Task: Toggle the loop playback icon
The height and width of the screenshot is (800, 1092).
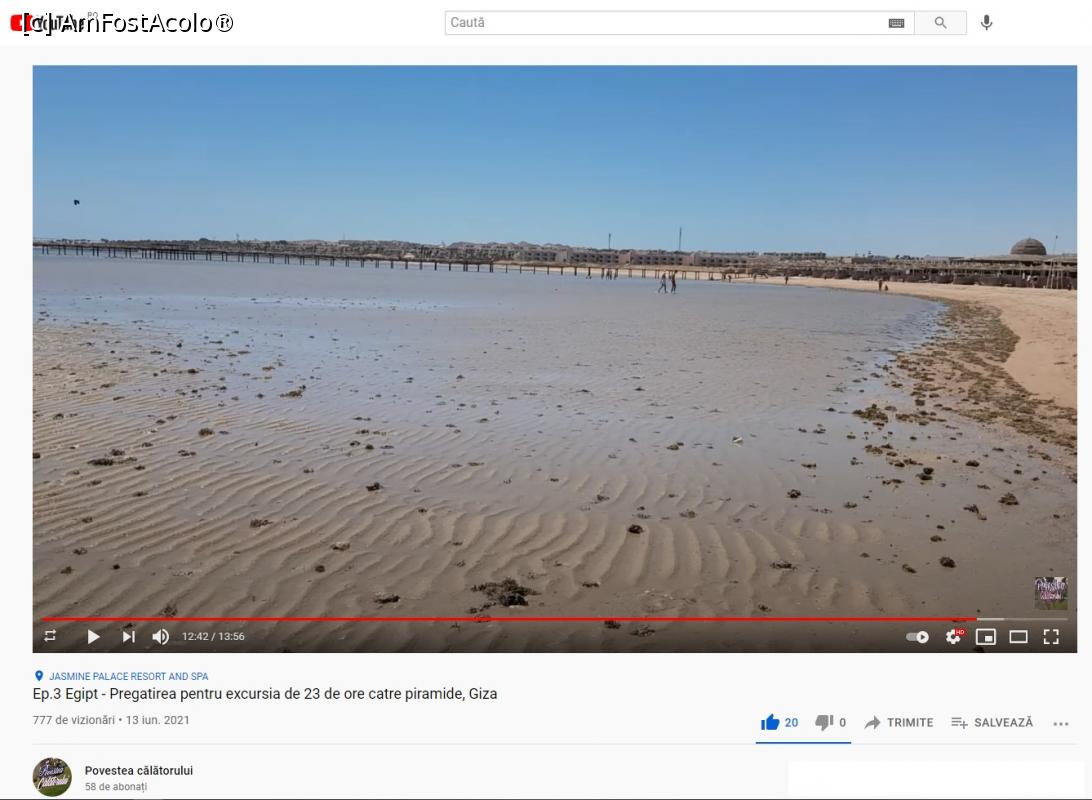Action: [50, 636]
